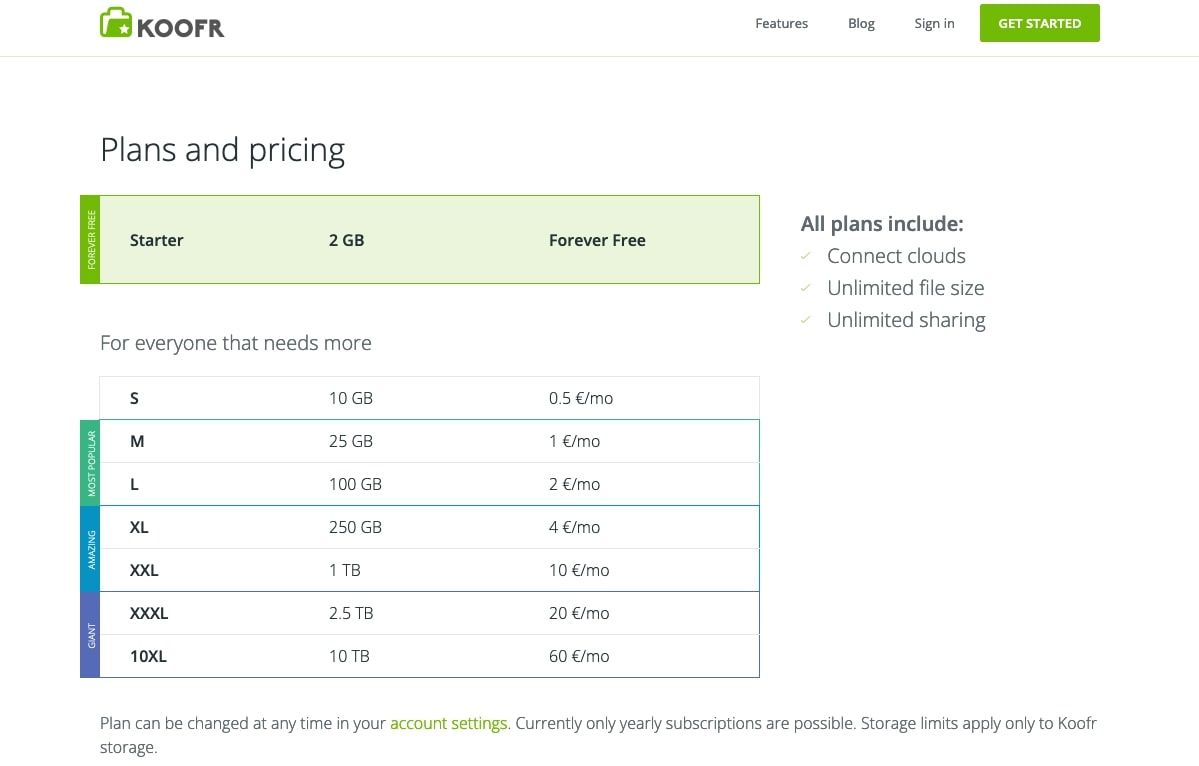Select the XXXL 2.5 TB plan
1199x766 pixels.
(429, 613)
